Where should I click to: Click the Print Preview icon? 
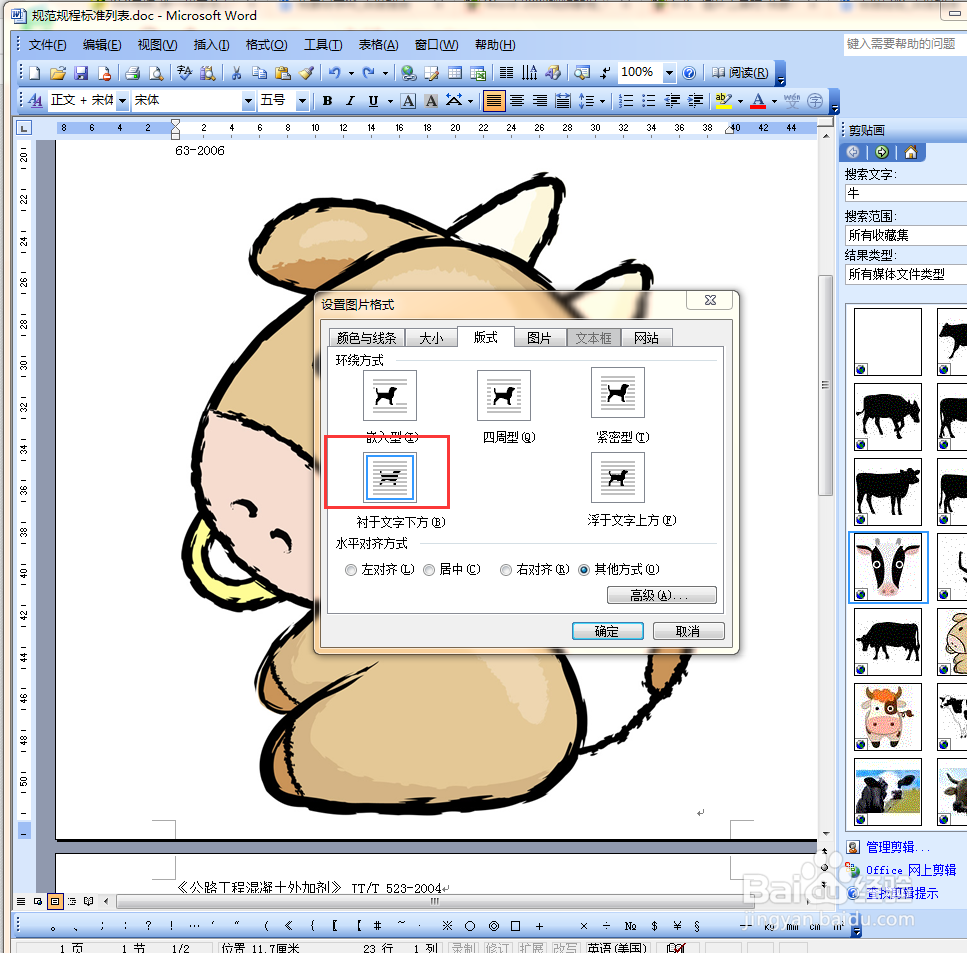click(x=156, y=73)
